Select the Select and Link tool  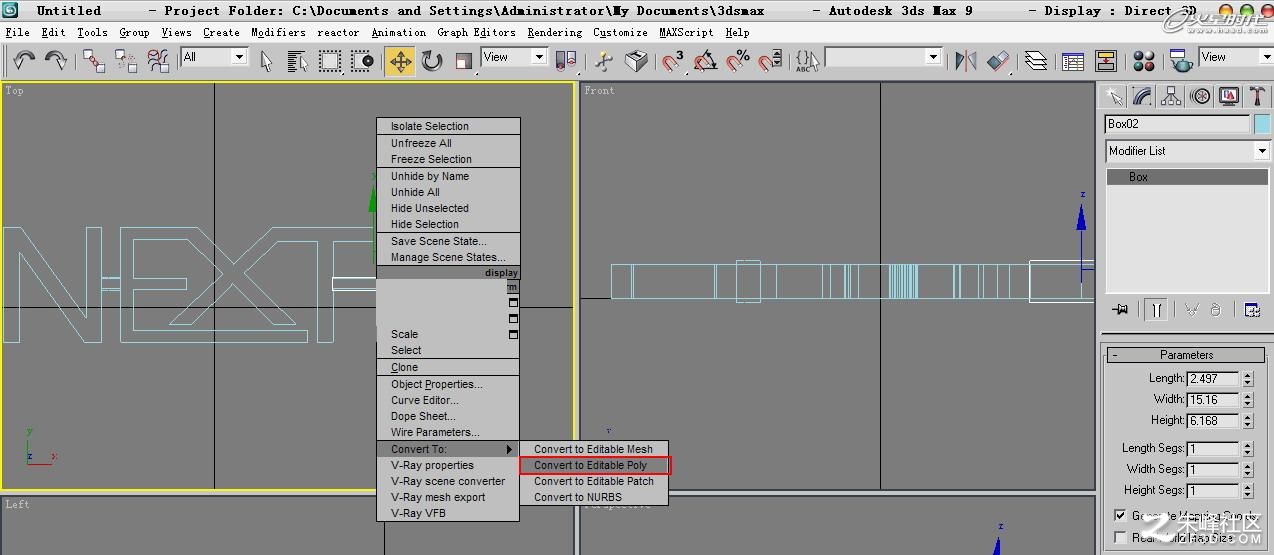(x=94, y=61)
